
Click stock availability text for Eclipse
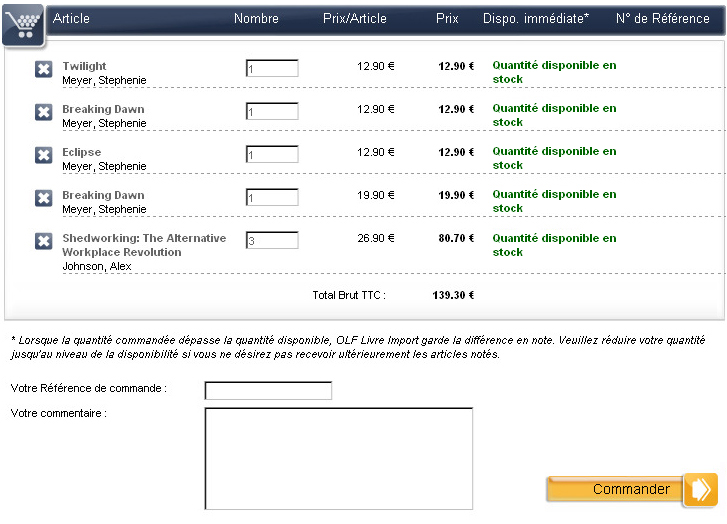point(554,158)
